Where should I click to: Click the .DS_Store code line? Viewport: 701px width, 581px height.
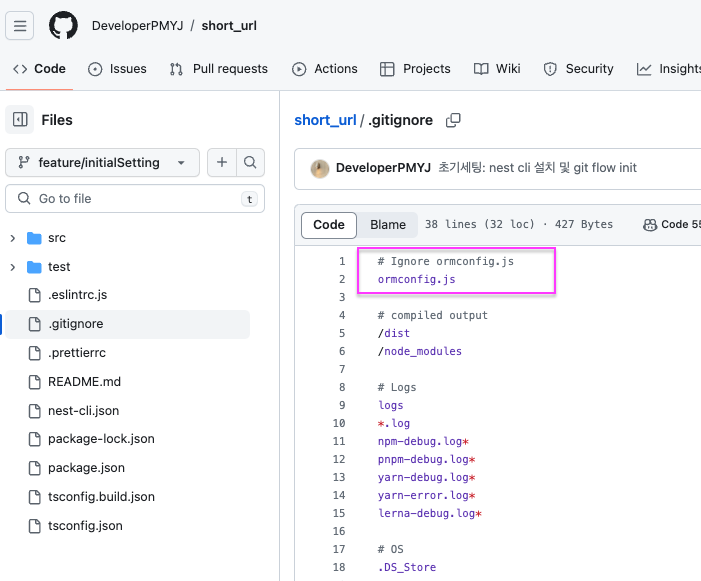407,568
